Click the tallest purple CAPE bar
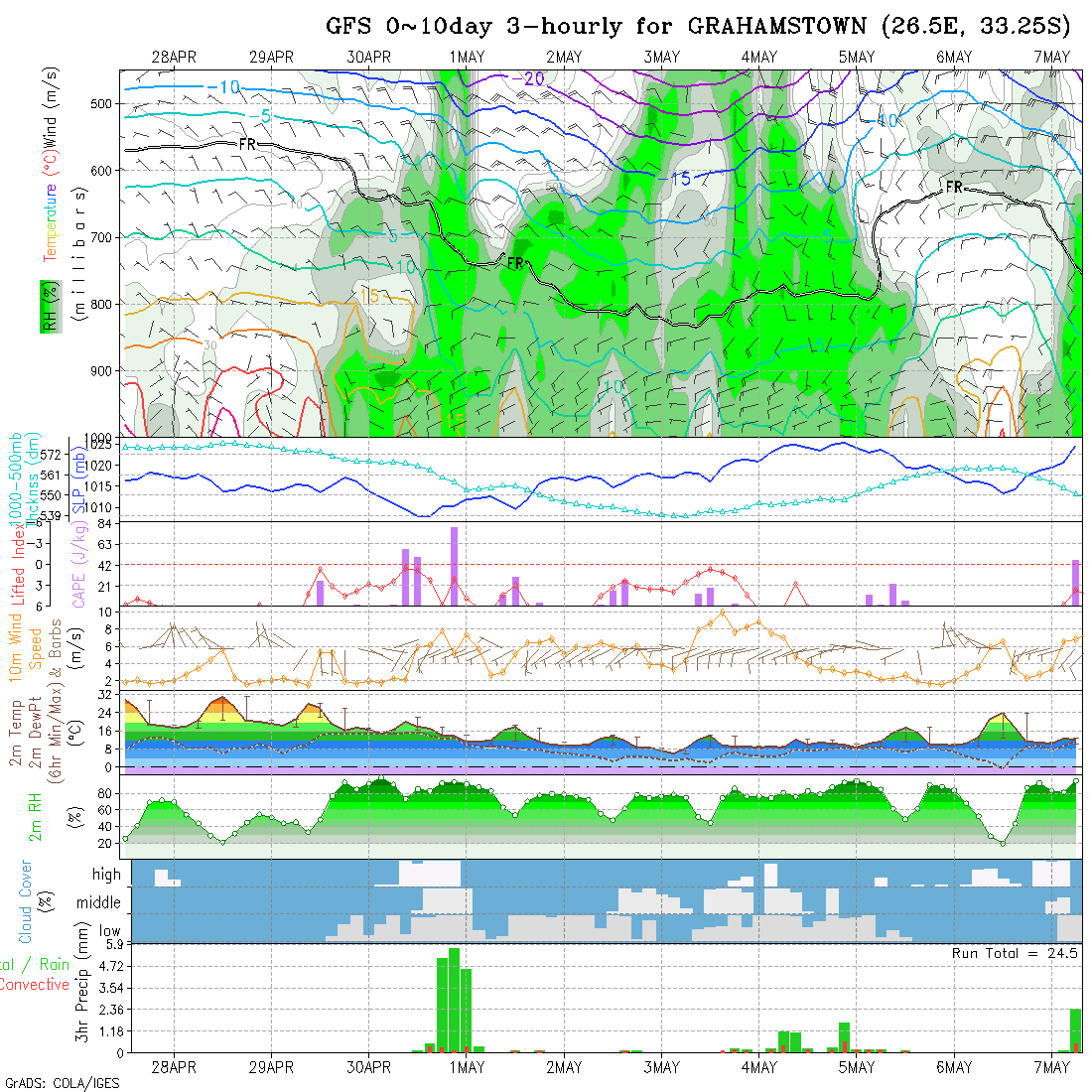This screenshot has width=1092, height=1092. 454,566
